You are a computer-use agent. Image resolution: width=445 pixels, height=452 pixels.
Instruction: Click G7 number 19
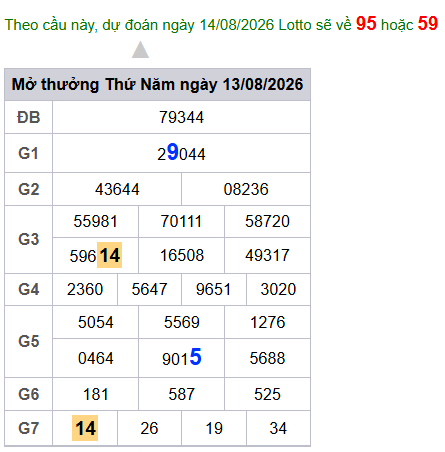(214, 428)
